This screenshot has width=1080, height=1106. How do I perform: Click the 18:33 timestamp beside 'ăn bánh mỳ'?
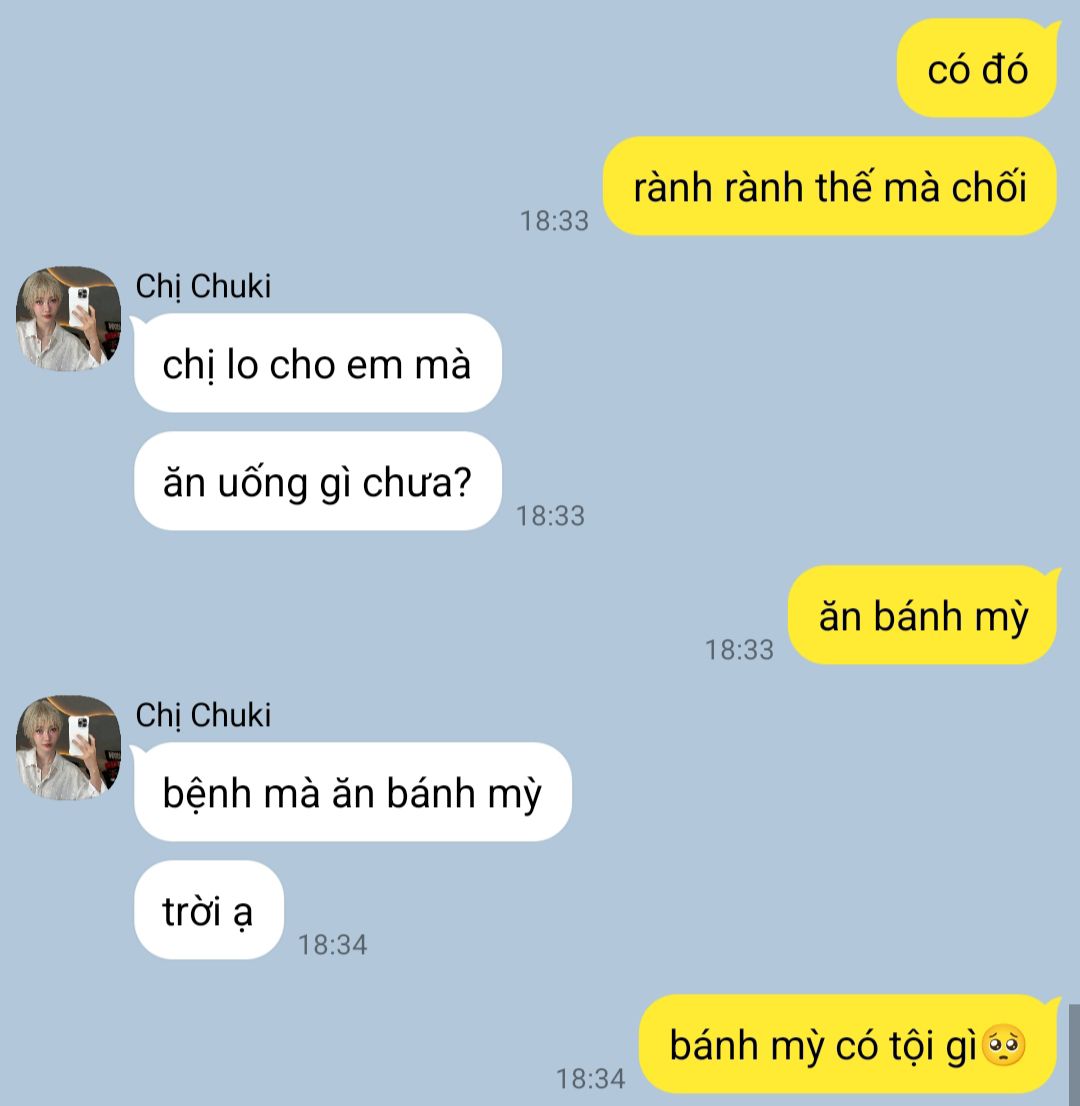coord(739,650)
